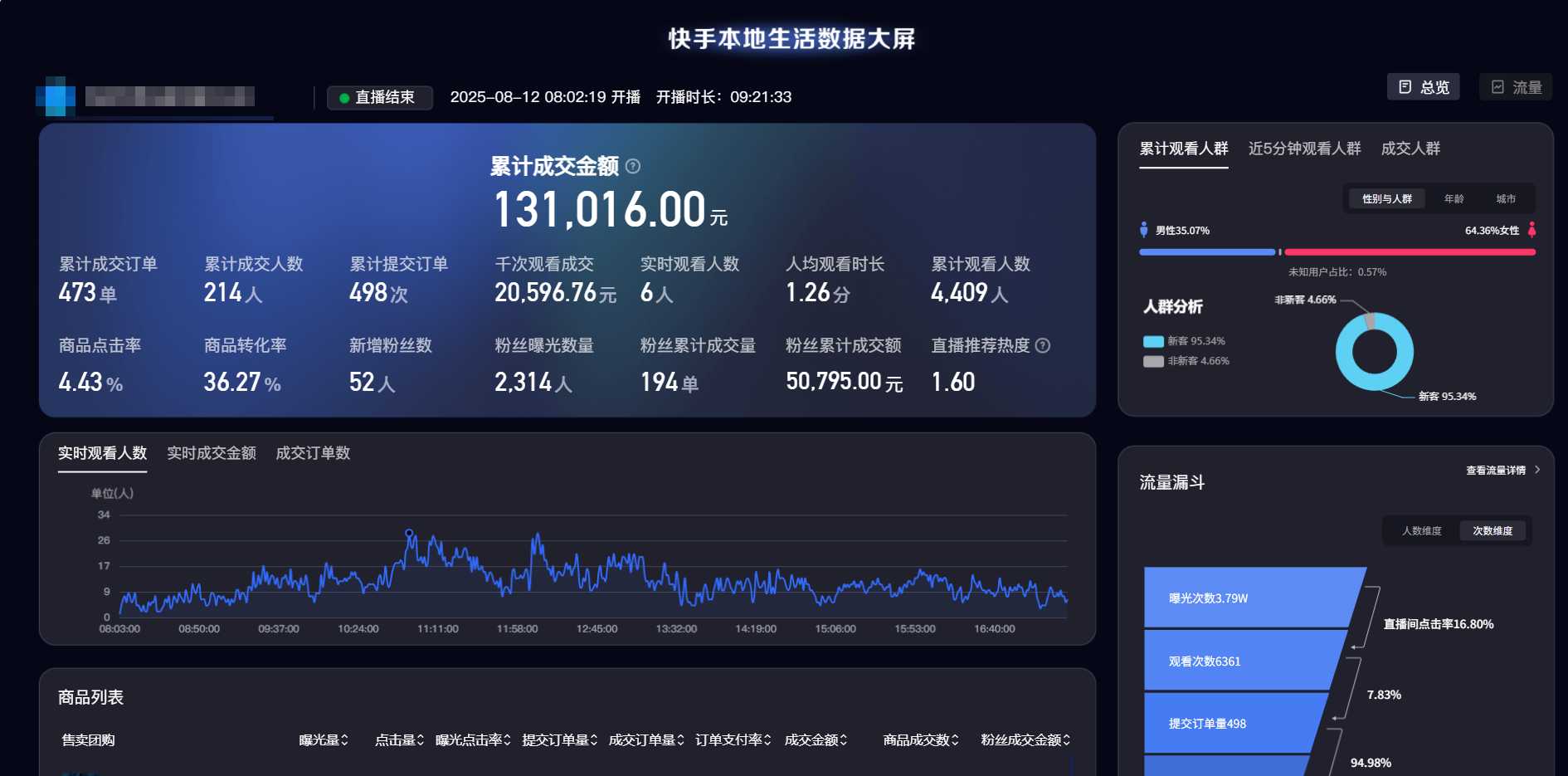Sort the table by 曝光点击率
The image size is (1568, 776).
pyautogui.click(x=473, y=740)
